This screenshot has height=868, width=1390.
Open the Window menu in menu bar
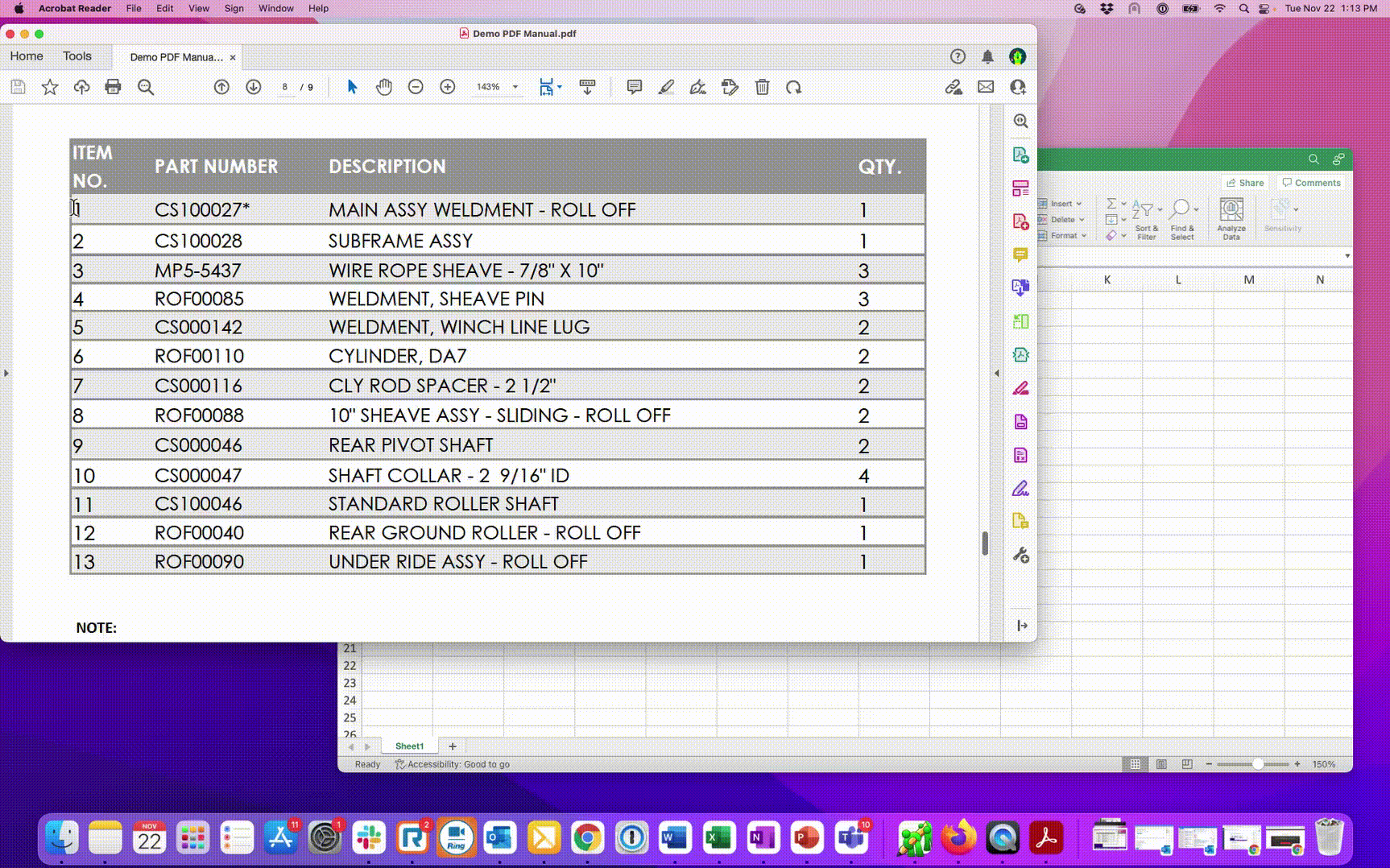click(x=275, y=8)
